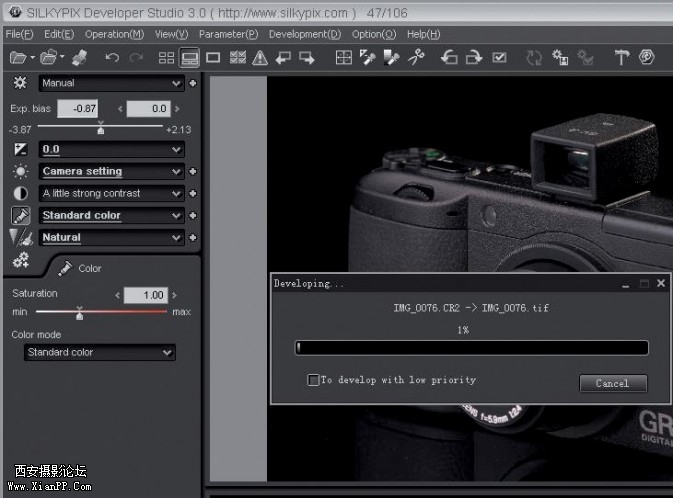The height and width of the screenshot is (498, 673).
Task: Select the crop scissors tool
Action: click(416, 58)
